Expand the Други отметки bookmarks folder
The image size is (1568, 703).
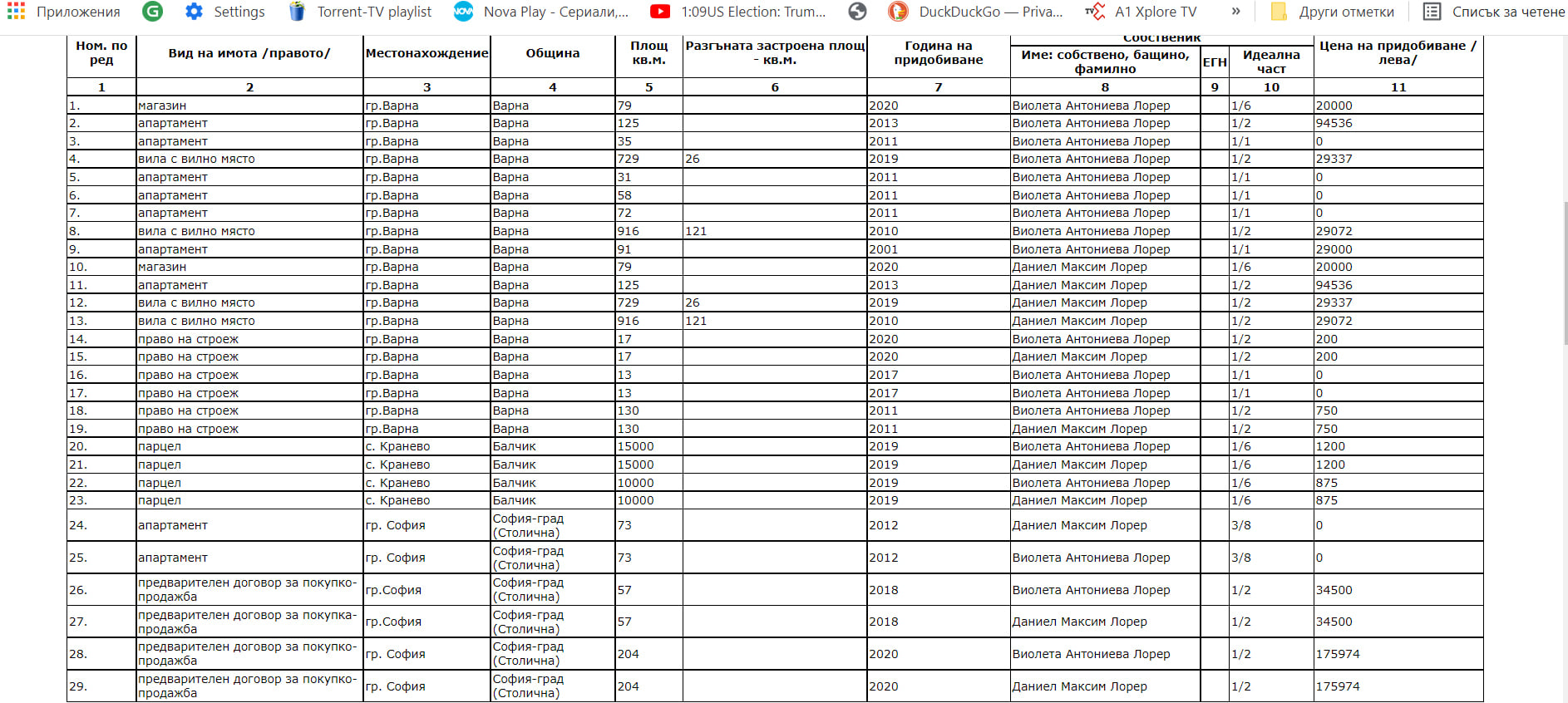pyautogui.click(x=1333, y=12)
